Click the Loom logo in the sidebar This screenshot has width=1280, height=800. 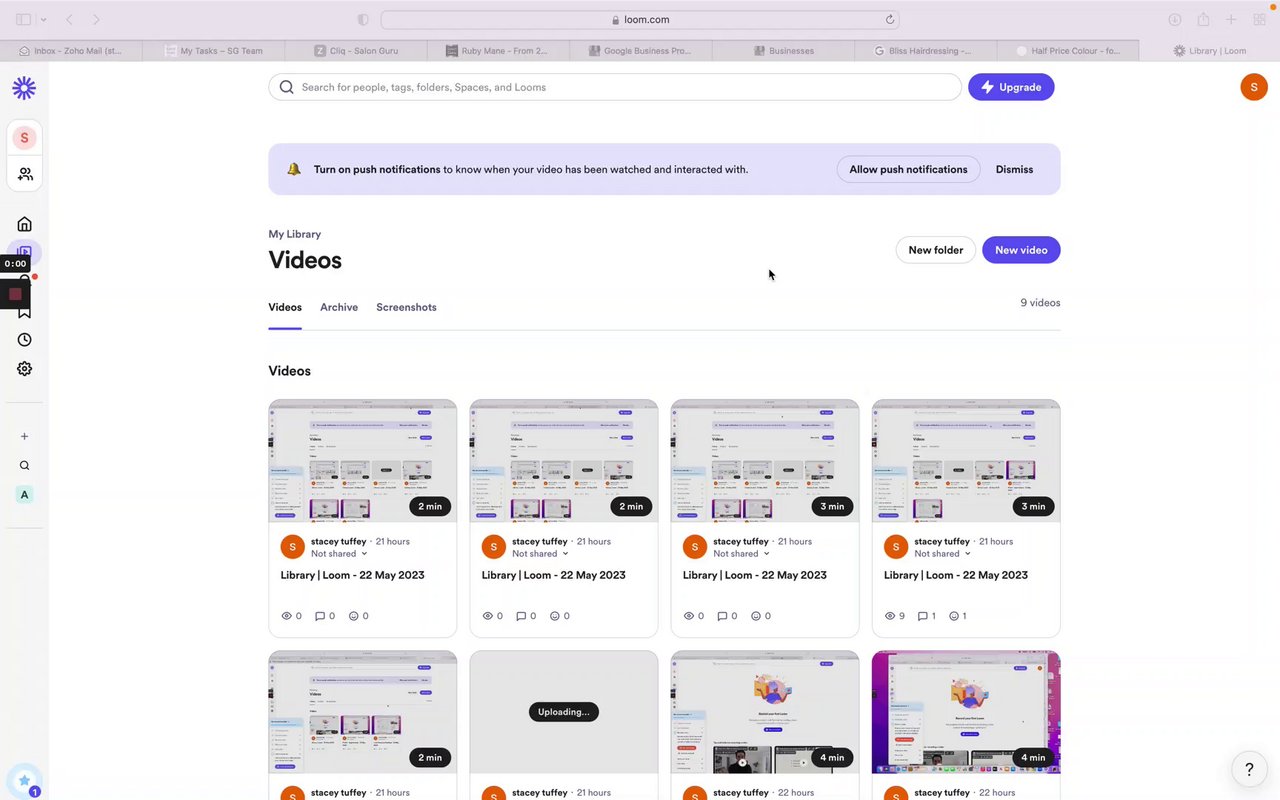coord(24,88)
